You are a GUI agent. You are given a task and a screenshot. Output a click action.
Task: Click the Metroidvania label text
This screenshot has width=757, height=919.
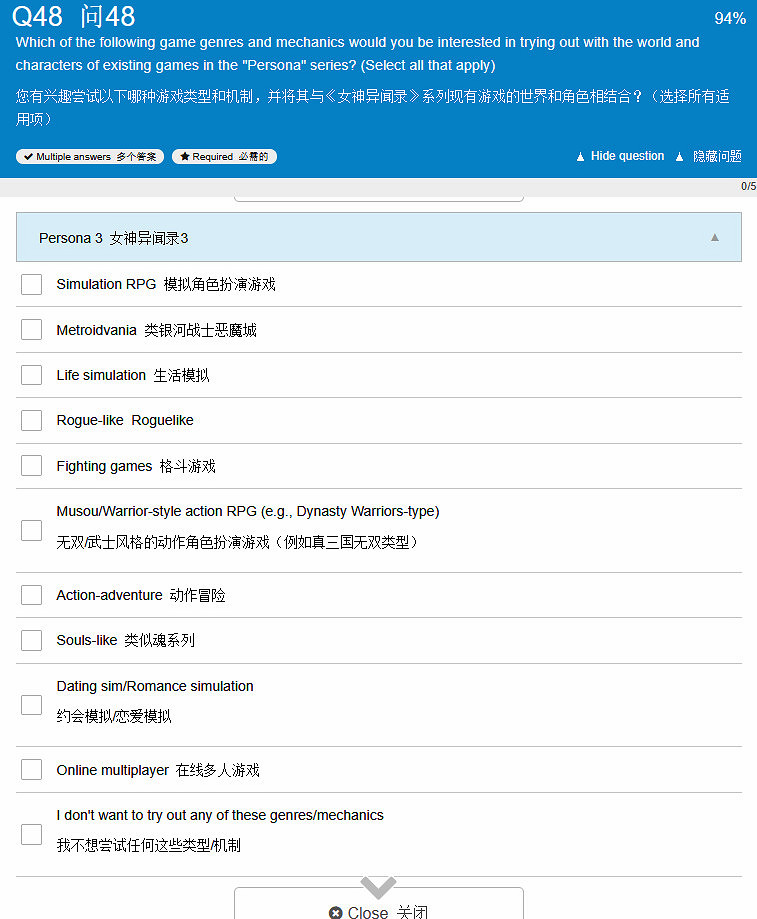click(x=156, y=330)
